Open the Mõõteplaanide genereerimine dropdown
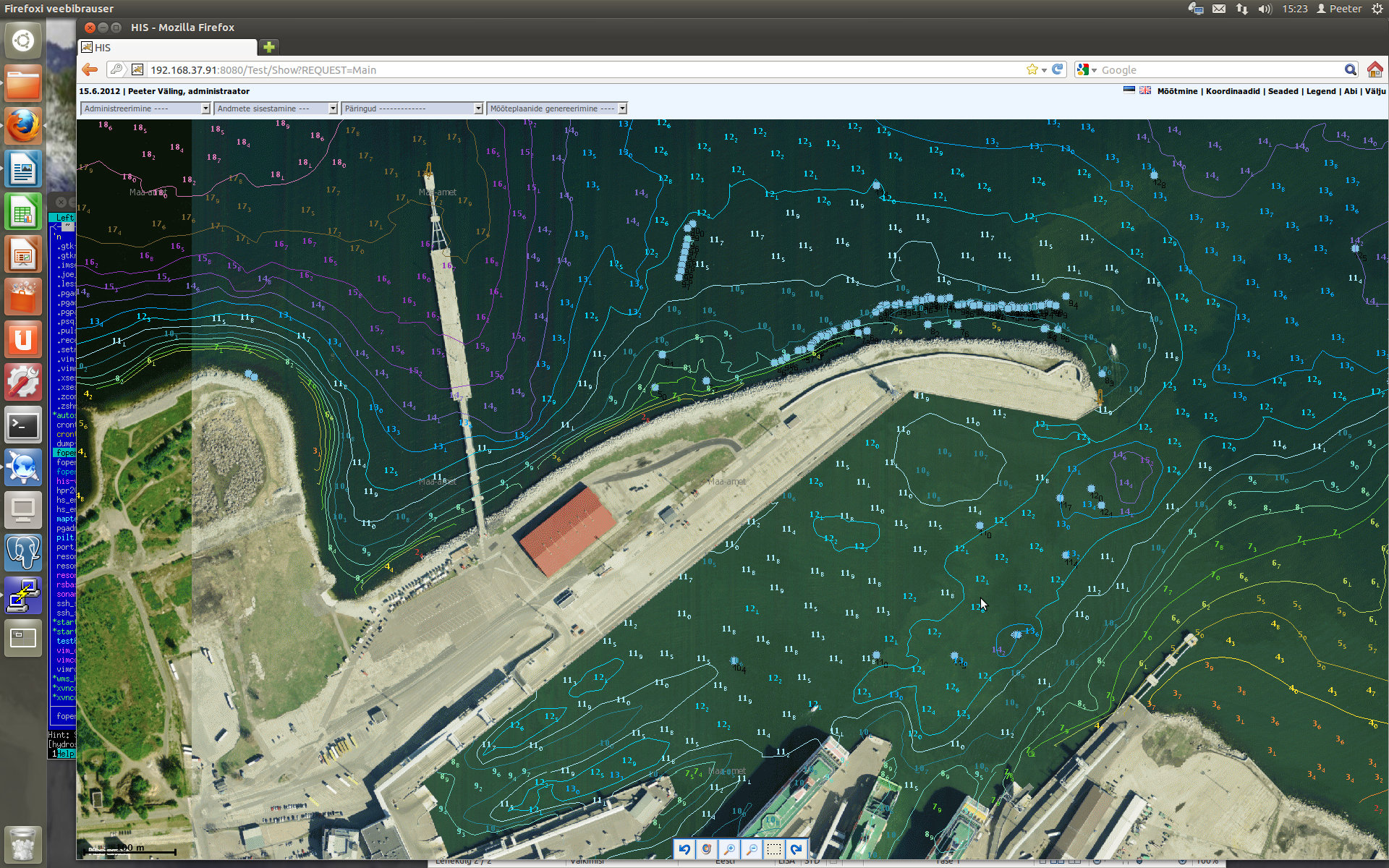 click(557, 109)
